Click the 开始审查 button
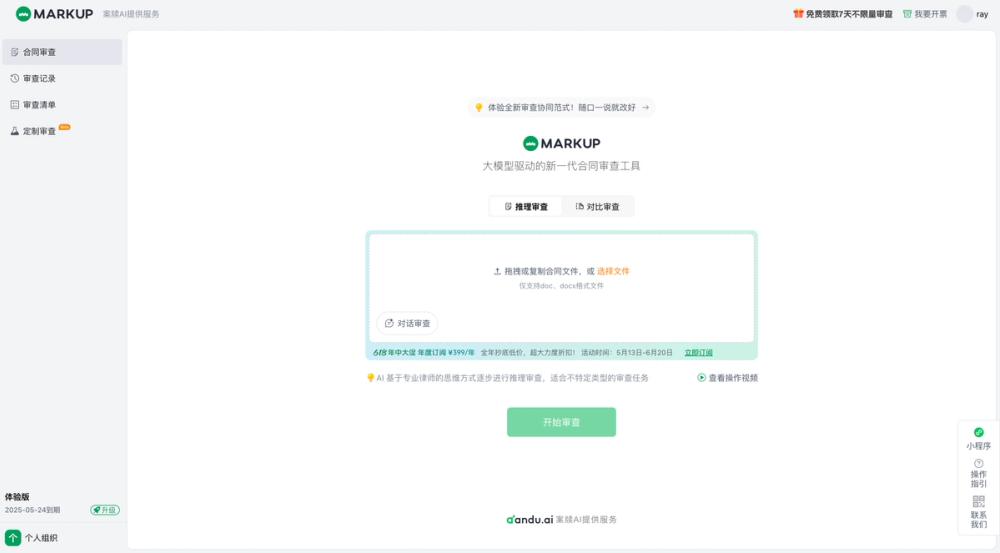Image resolution: width=1000 pixels, height=553 pixels. coord(561,422)
